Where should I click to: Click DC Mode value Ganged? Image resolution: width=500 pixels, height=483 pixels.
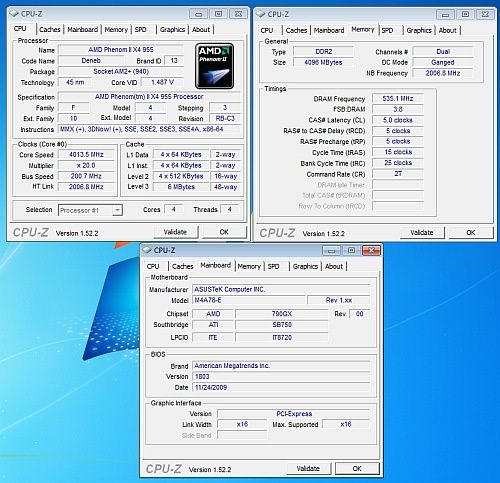click(x=443, y=62)
